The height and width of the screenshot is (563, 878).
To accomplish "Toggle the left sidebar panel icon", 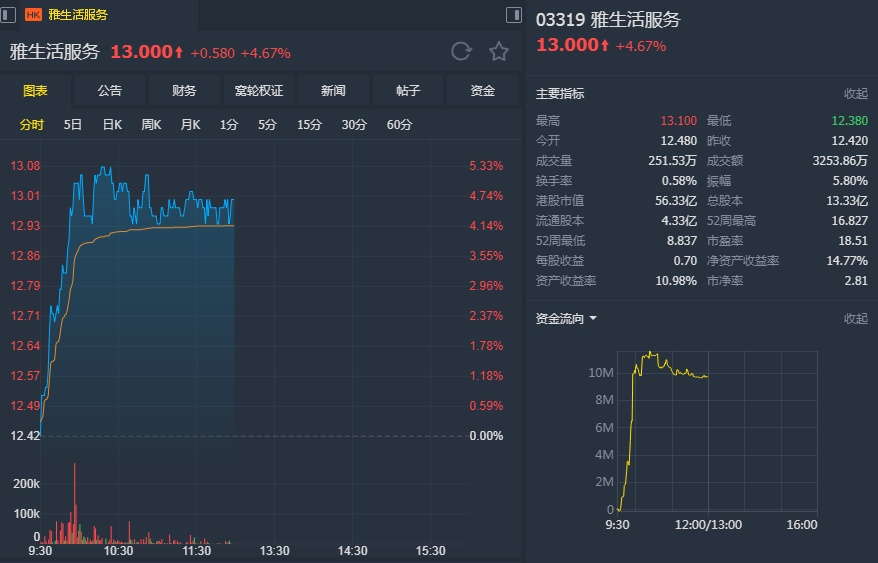I will (x=9, y=15).
